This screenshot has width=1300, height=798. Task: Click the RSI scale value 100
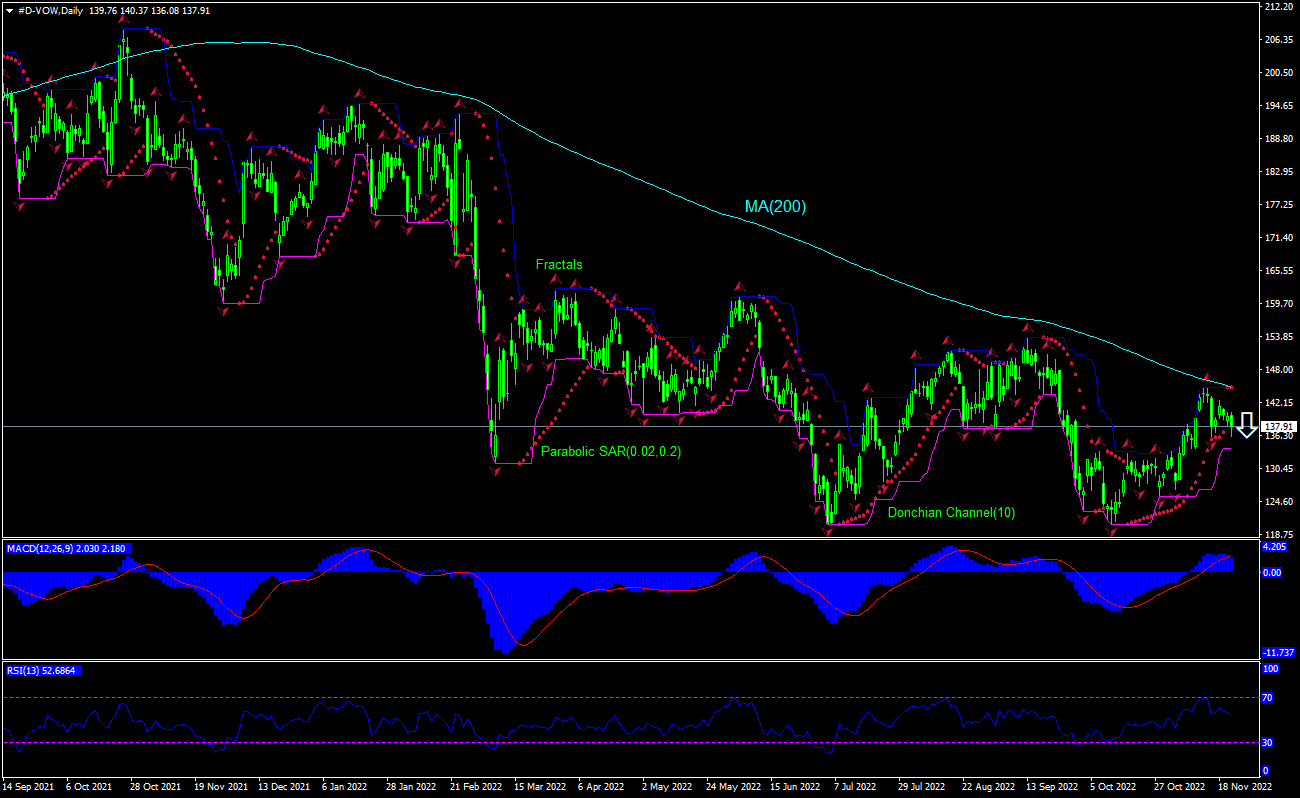[x=1271, y=668]
